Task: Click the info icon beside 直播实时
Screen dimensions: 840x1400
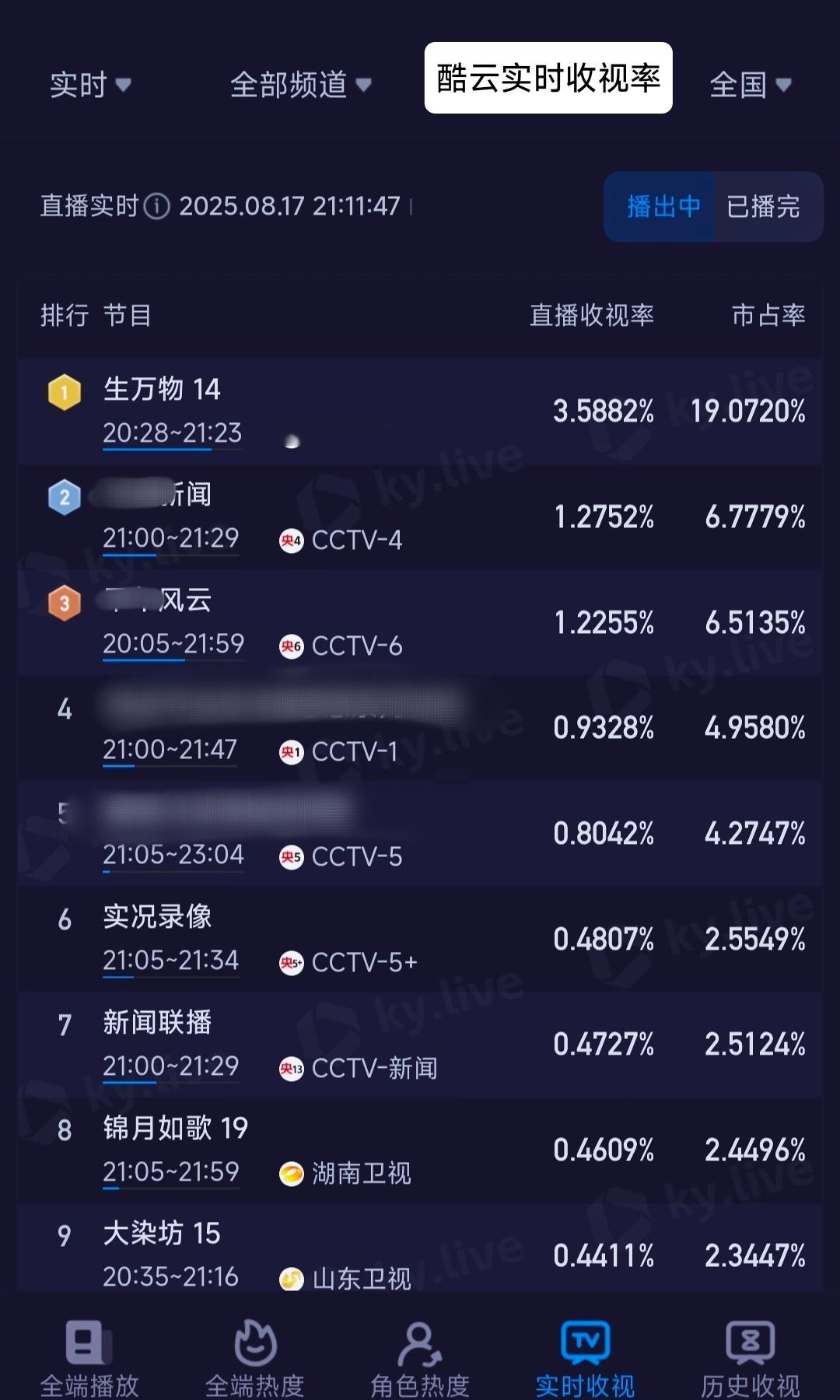Action: tap(157, 206)
